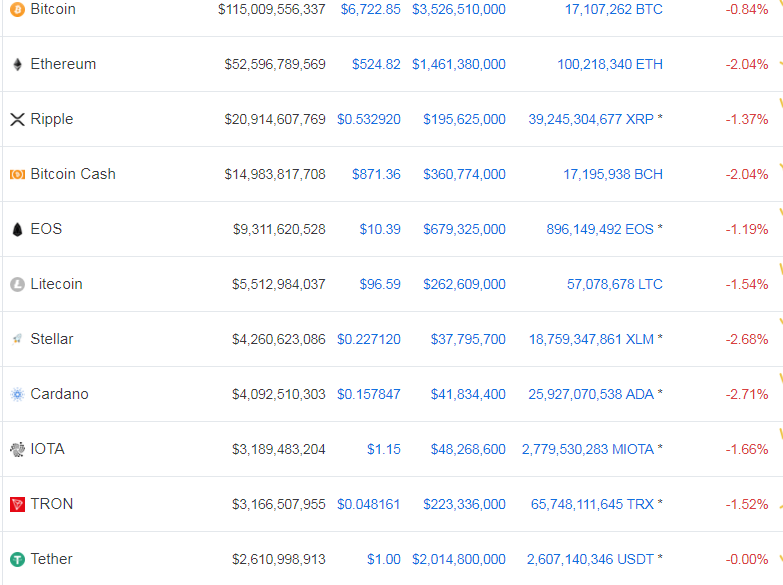Open the EOS coin name link
Screen dimensions: 783x585
46,229
